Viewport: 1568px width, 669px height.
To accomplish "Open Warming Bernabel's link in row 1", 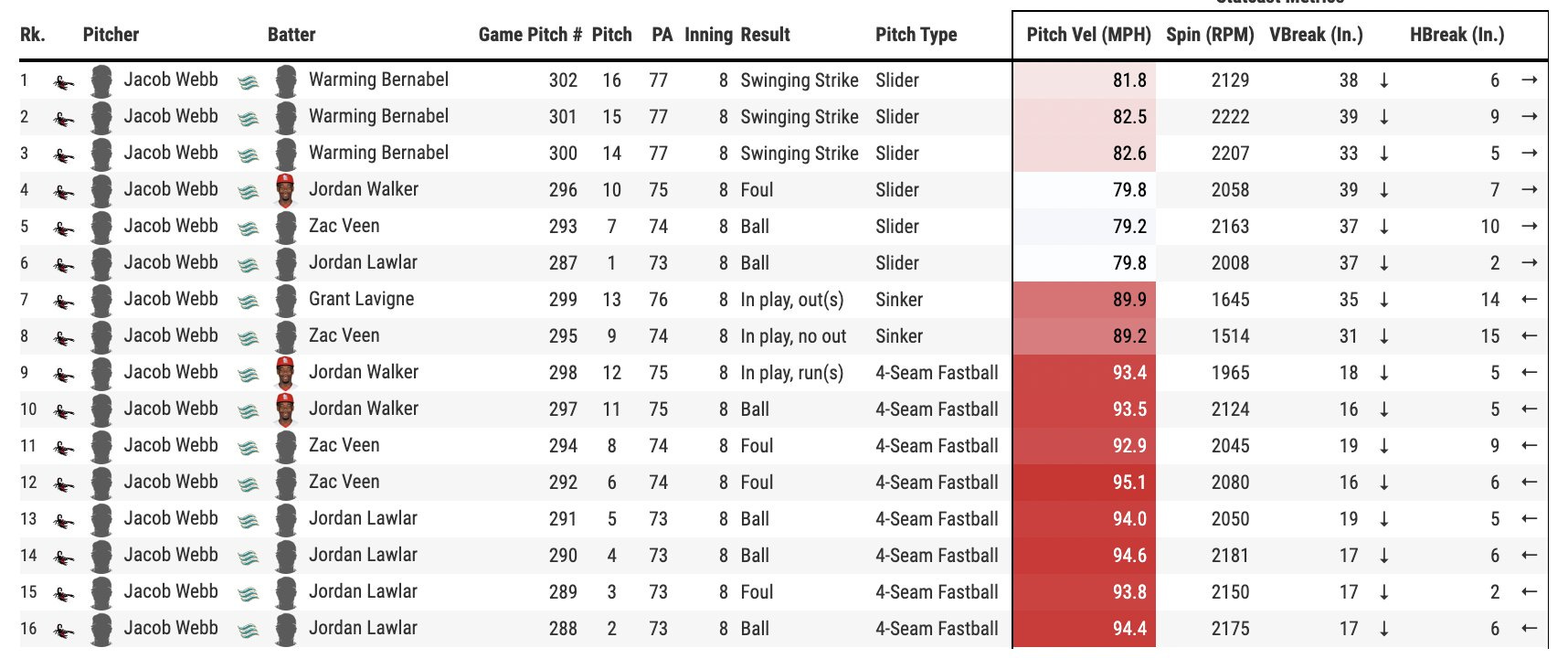I will tap(378, 80).
